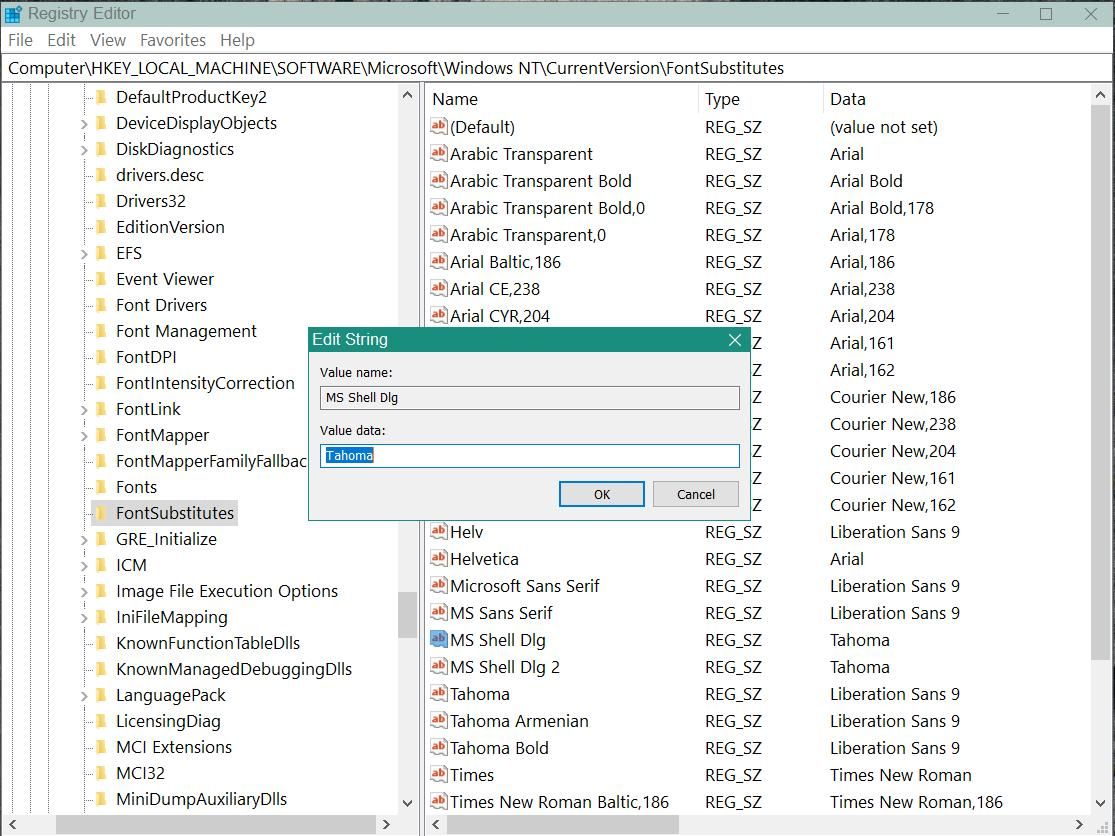This screenshot has height=836, width=1115.
Task: Click the values pane horizontal scrollbar thumb
Action: pos(562,825)
